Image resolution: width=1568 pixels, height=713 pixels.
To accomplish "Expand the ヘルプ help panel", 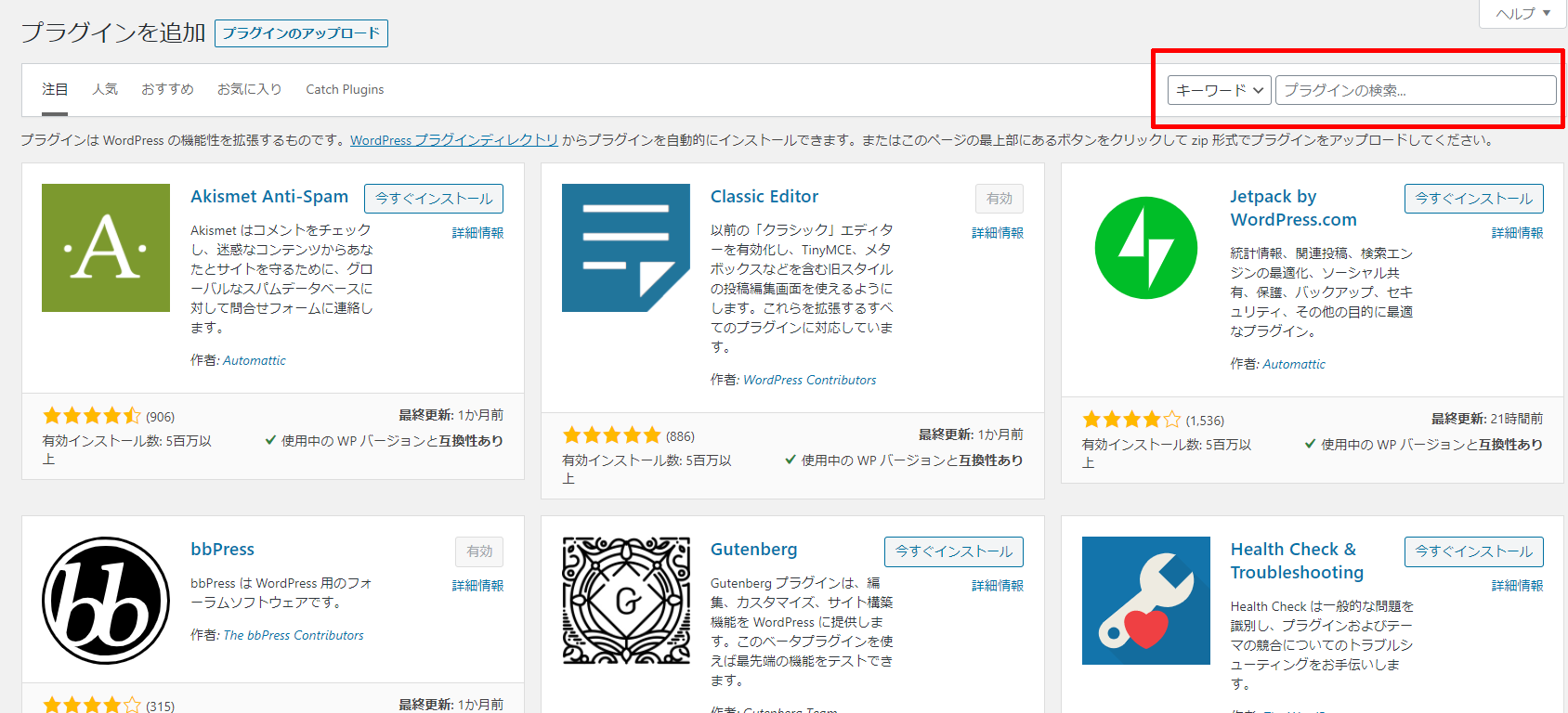I will pyautogui.click(x=1522, y=14).
